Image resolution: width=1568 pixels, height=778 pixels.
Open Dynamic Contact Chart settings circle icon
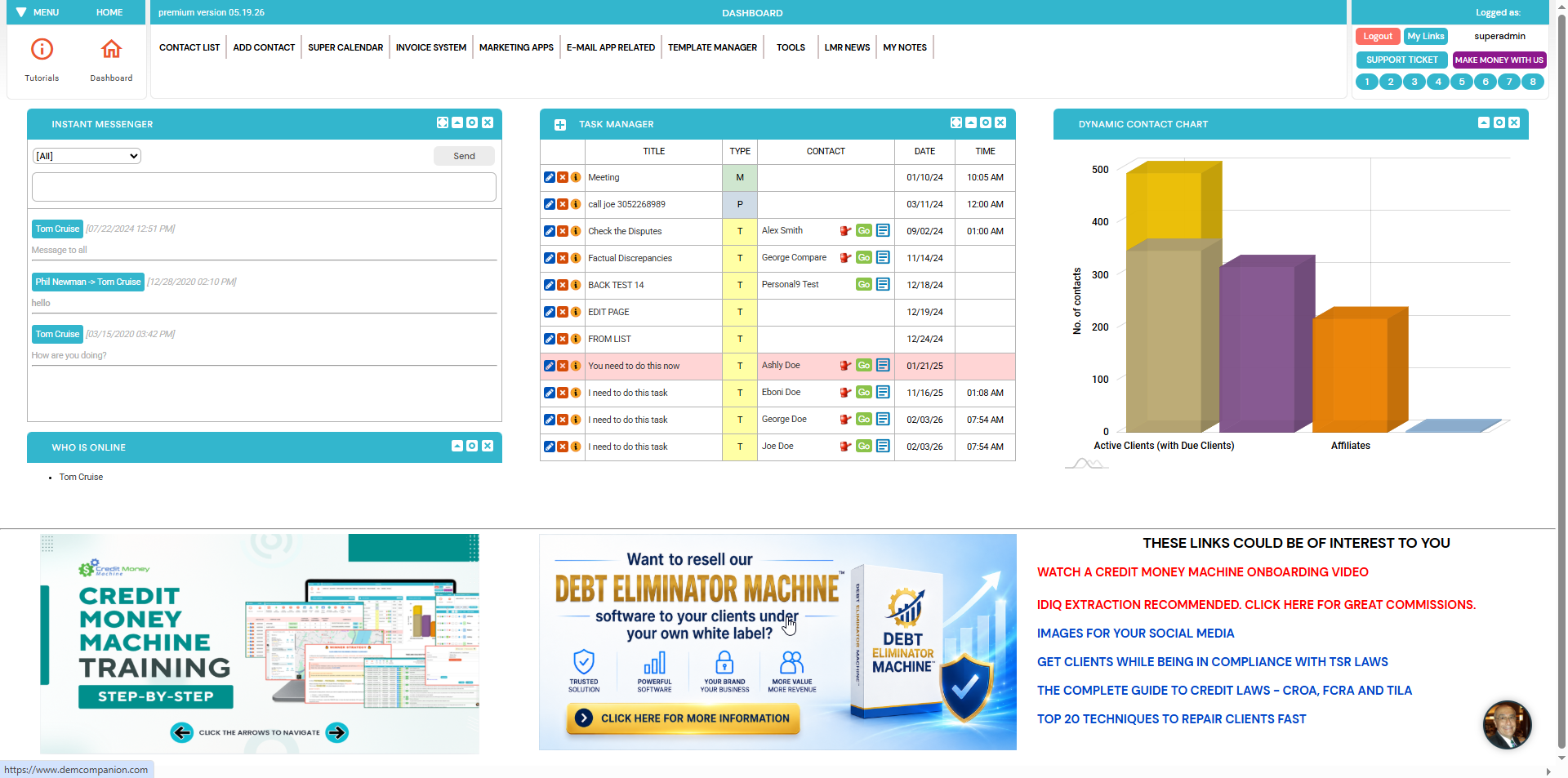[1499, 122]
